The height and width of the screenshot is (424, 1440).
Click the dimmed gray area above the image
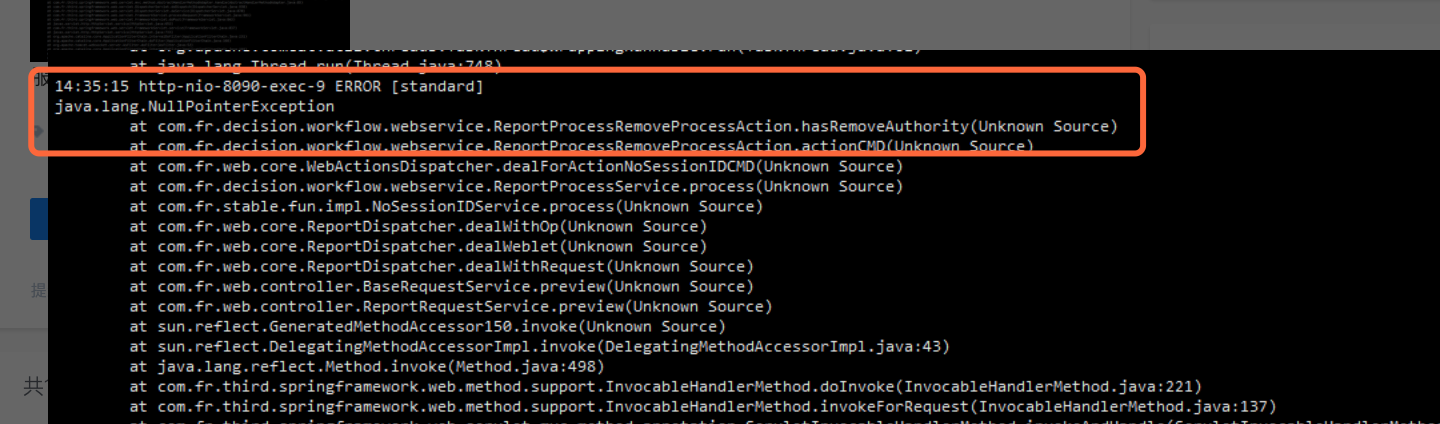pyautogui.click(x=740, y=24)
